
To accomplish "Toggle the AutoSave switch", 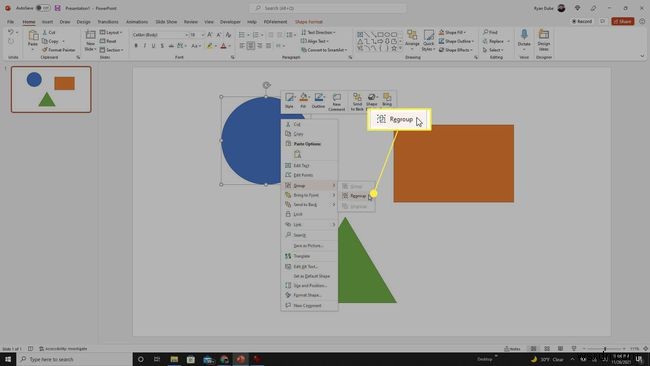I will pos(42,8).
